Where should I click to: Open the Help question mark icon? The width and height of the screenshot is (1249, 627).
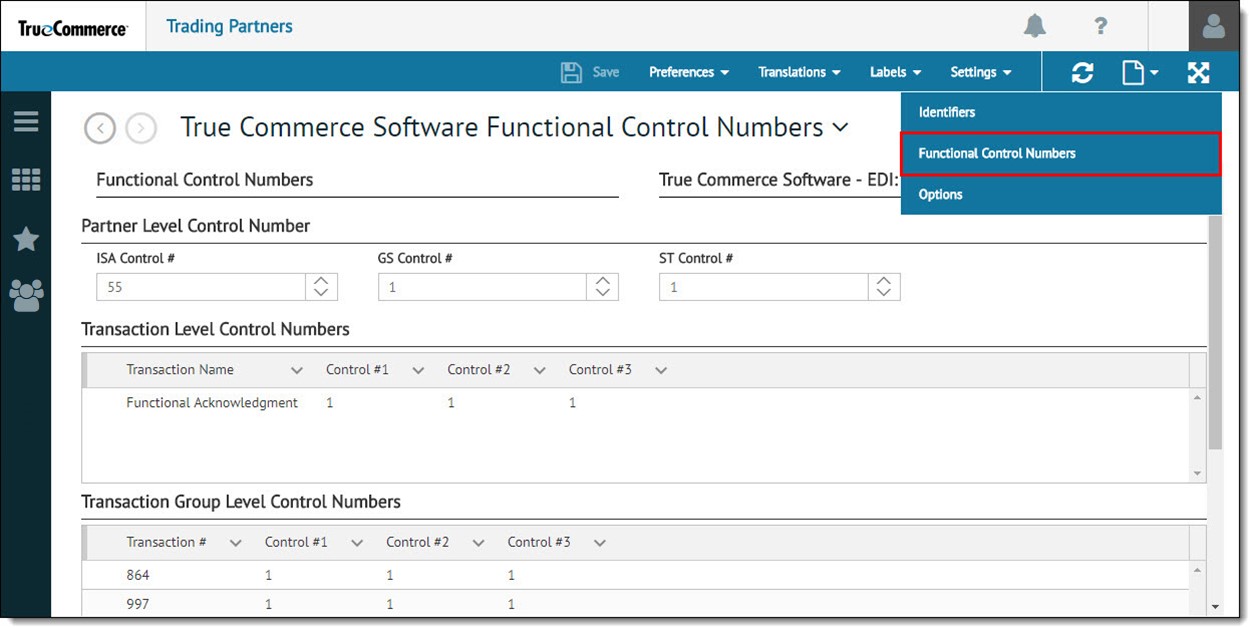(x=1100, y=26)
